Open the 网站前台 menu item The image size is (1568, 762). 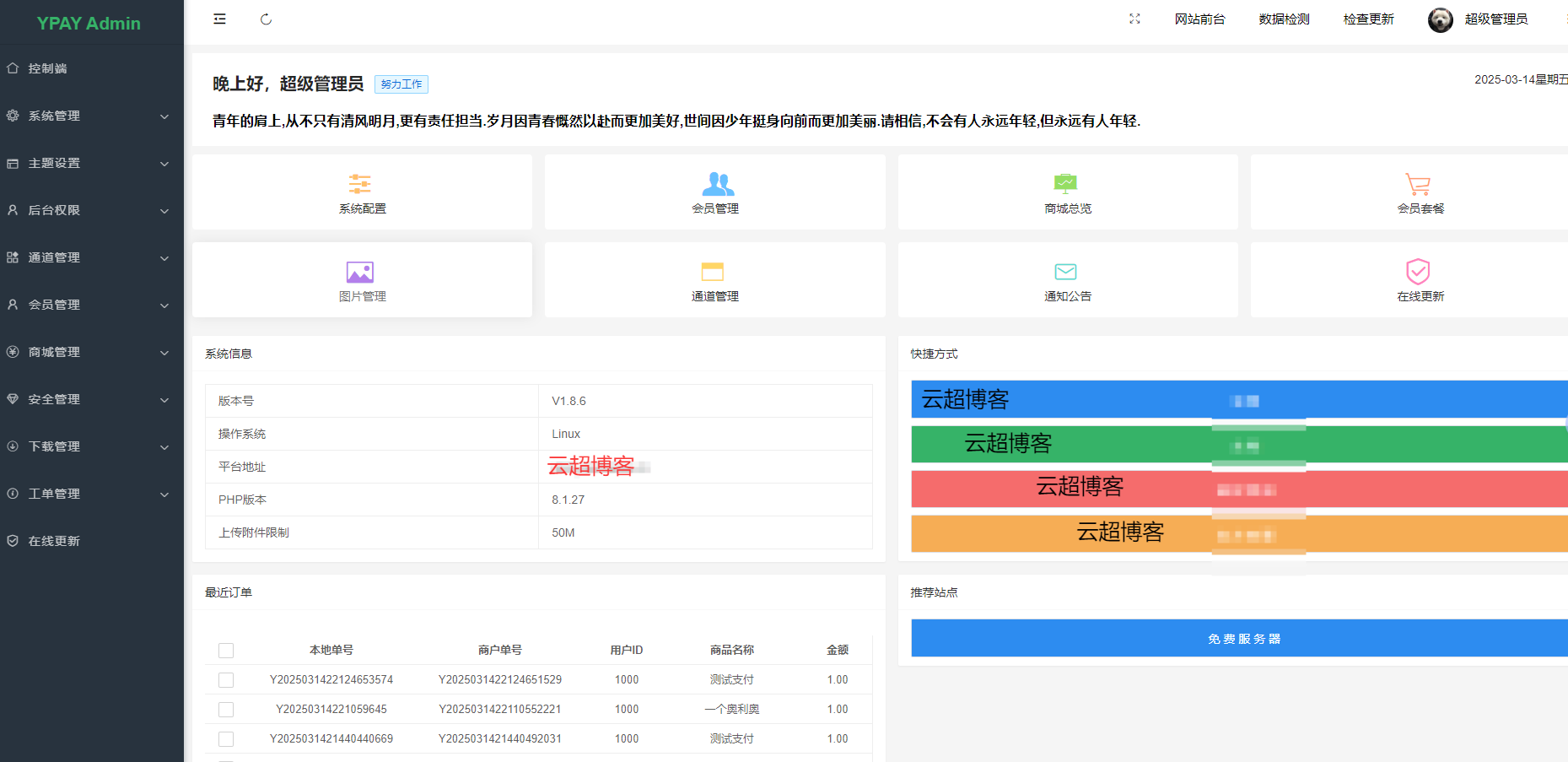1200,19
